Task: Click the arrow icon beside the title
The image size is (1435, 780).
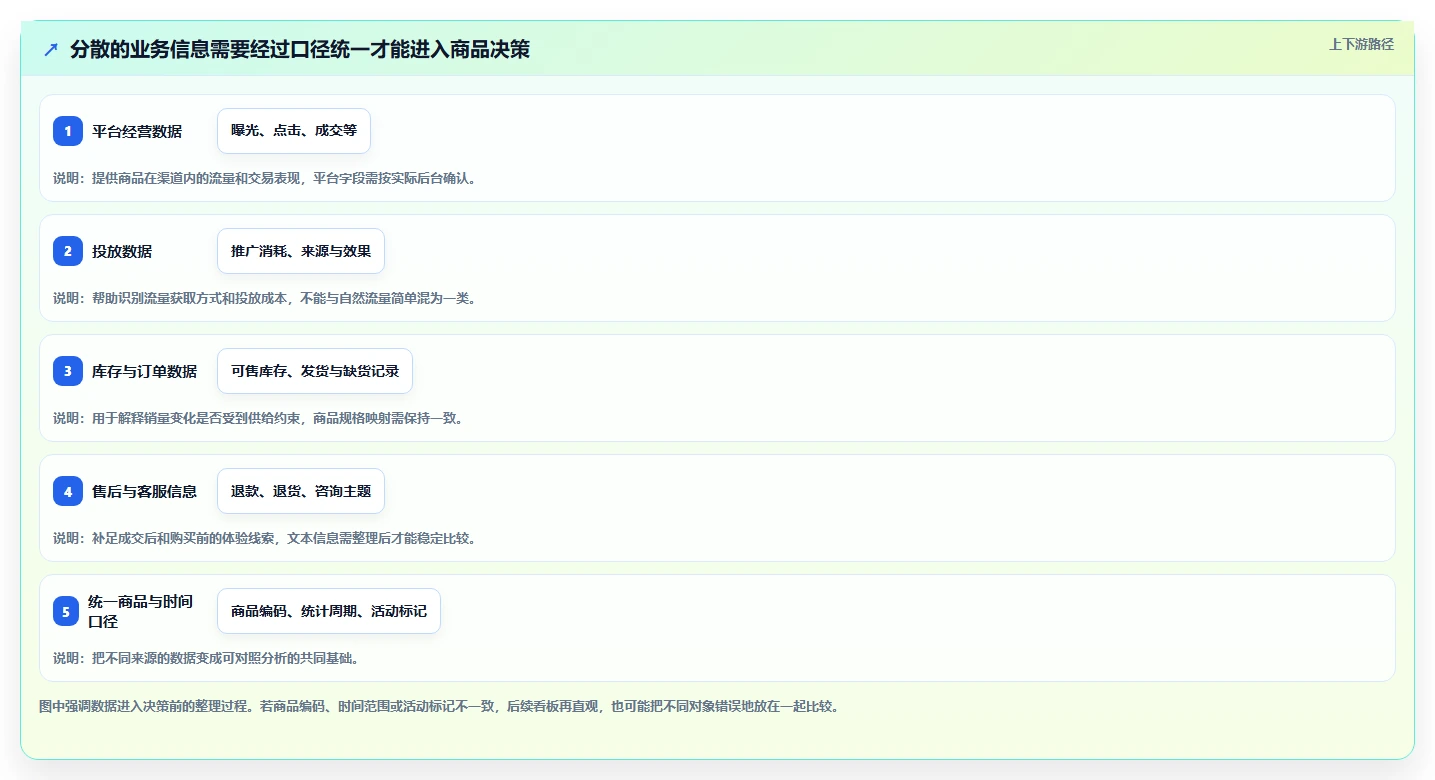Action: [51, 49]
